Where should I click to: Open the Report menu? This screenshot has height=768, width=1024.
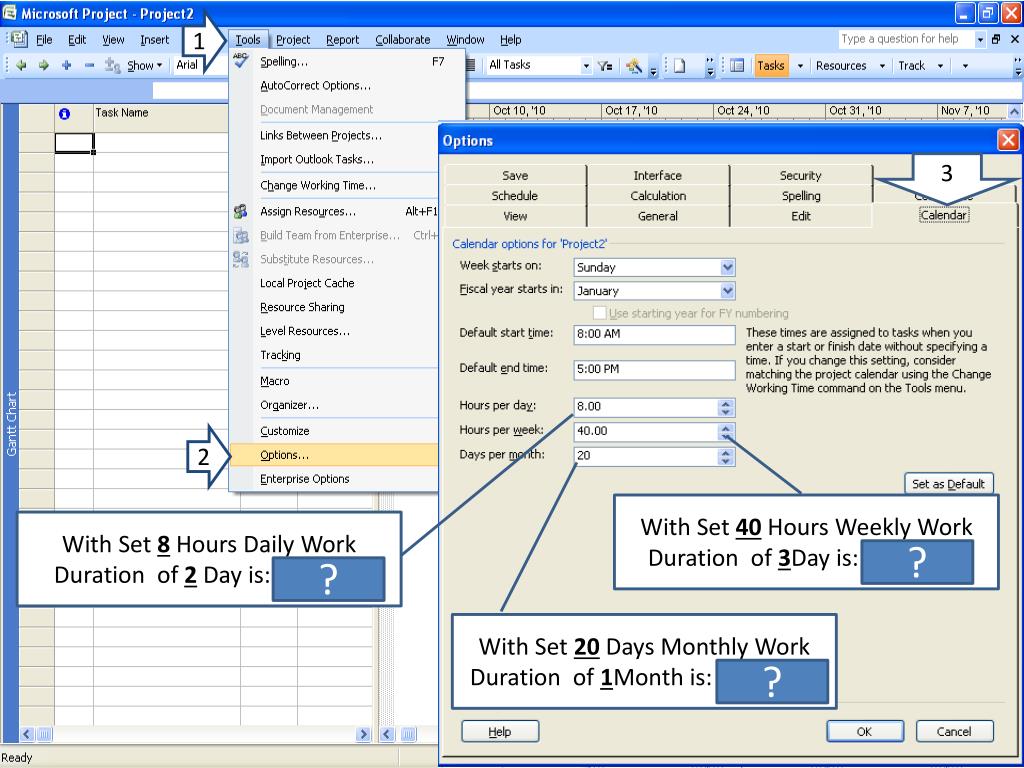343,40
